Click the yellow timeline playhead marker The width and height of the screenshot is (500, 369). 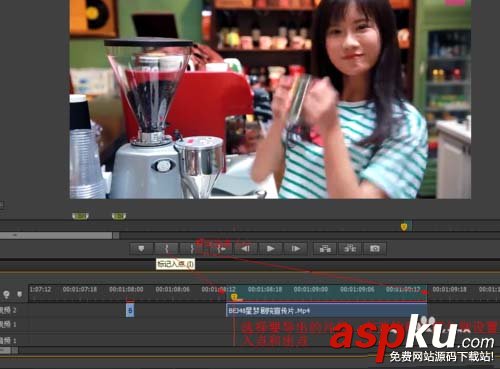tap(234, 297)
